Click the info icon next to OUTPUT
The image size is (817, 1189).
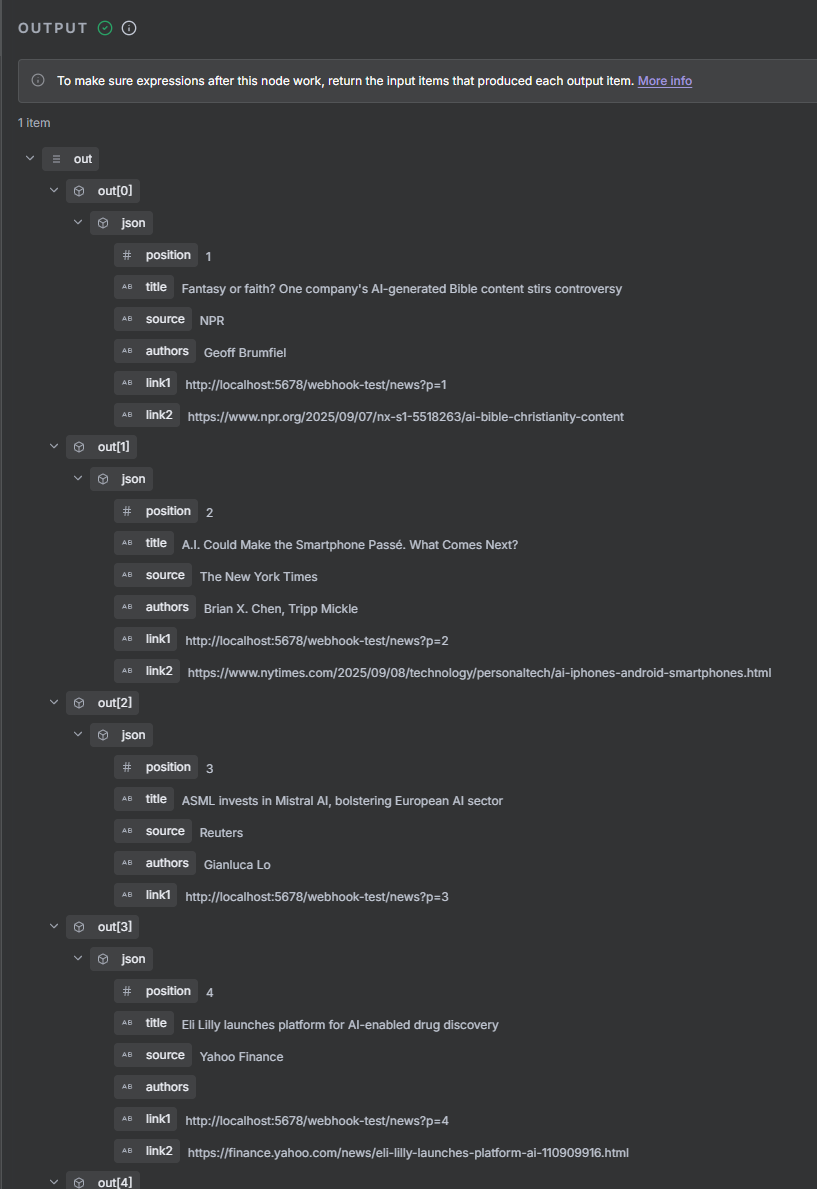pos(129,28)
